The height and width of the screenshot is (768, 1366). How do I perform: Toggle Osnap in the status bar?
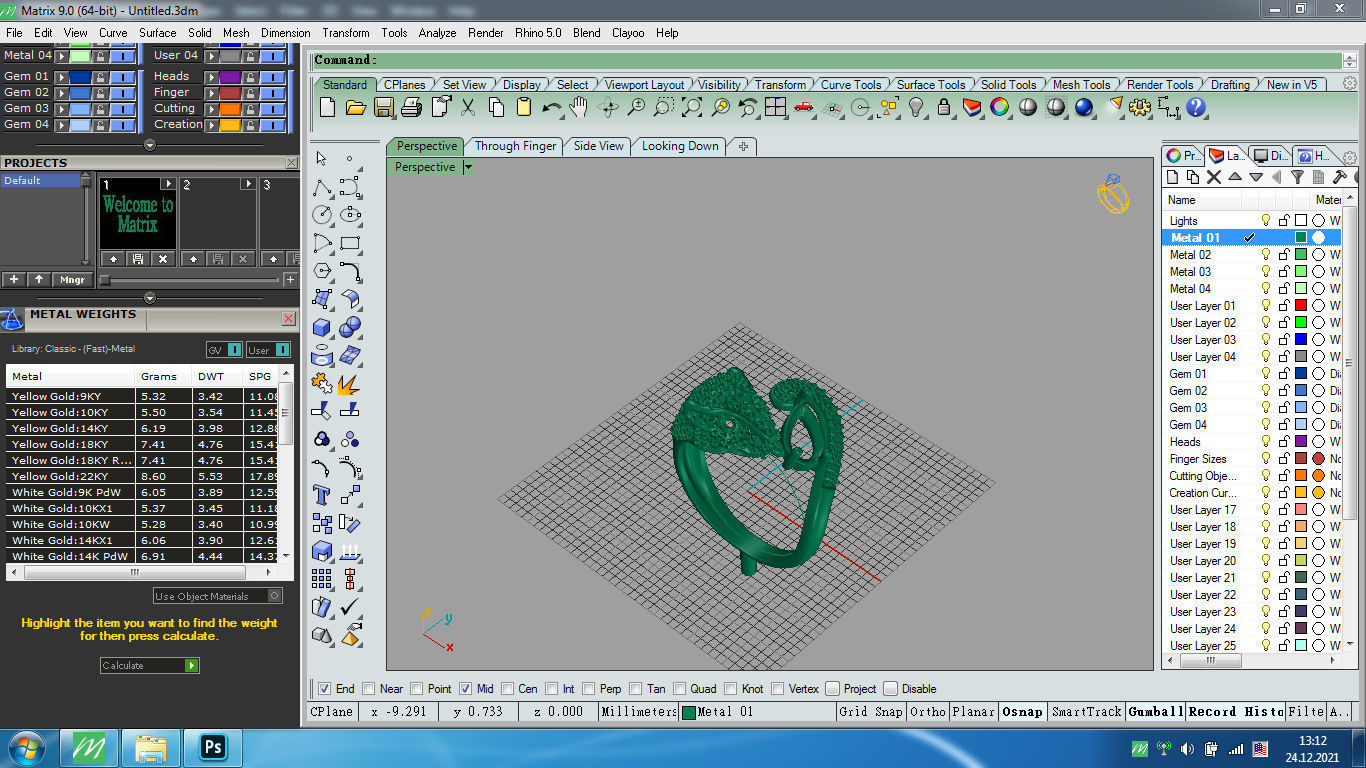tap(1022, 712)
